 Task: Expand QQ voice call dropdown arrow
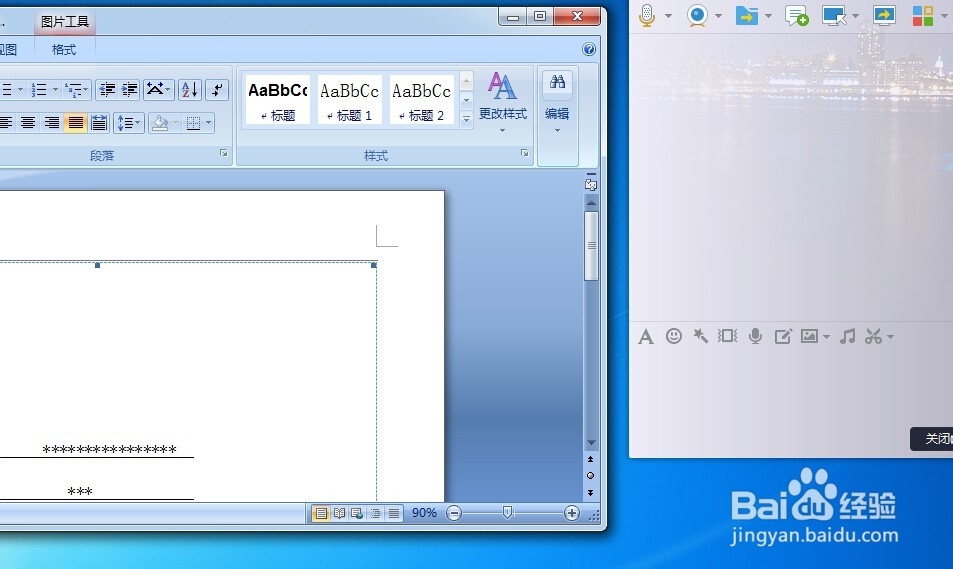668,16
